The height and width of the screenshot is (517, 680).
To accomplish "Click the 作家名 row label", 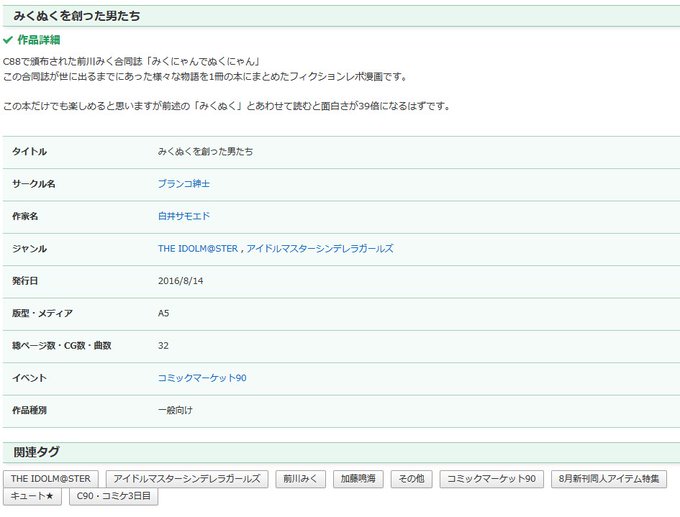I will [25, 216].
